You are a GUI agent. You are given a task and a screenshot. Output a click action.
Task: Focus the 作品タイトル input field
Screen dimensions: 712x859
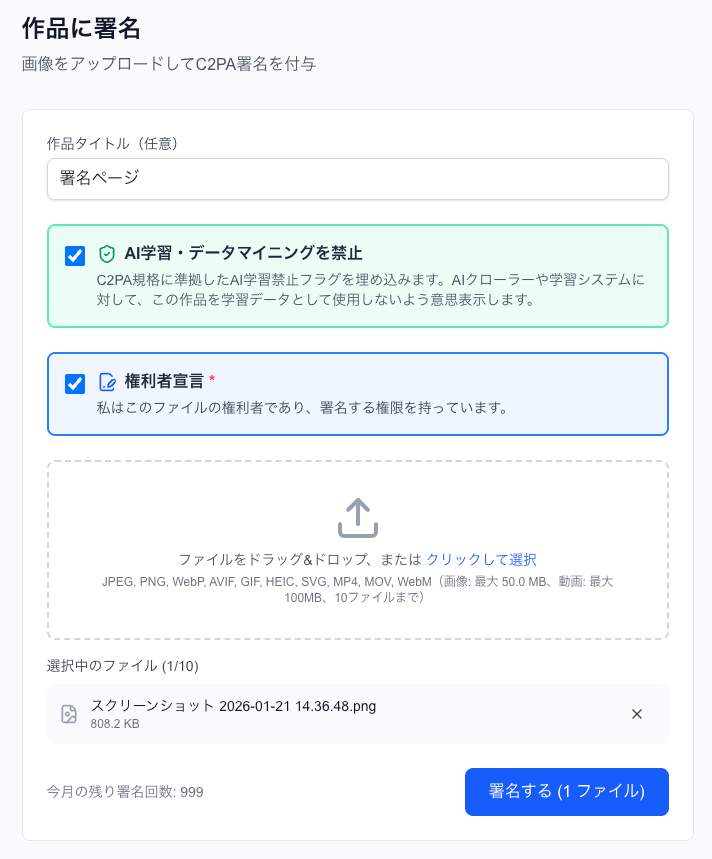[357, 179]
